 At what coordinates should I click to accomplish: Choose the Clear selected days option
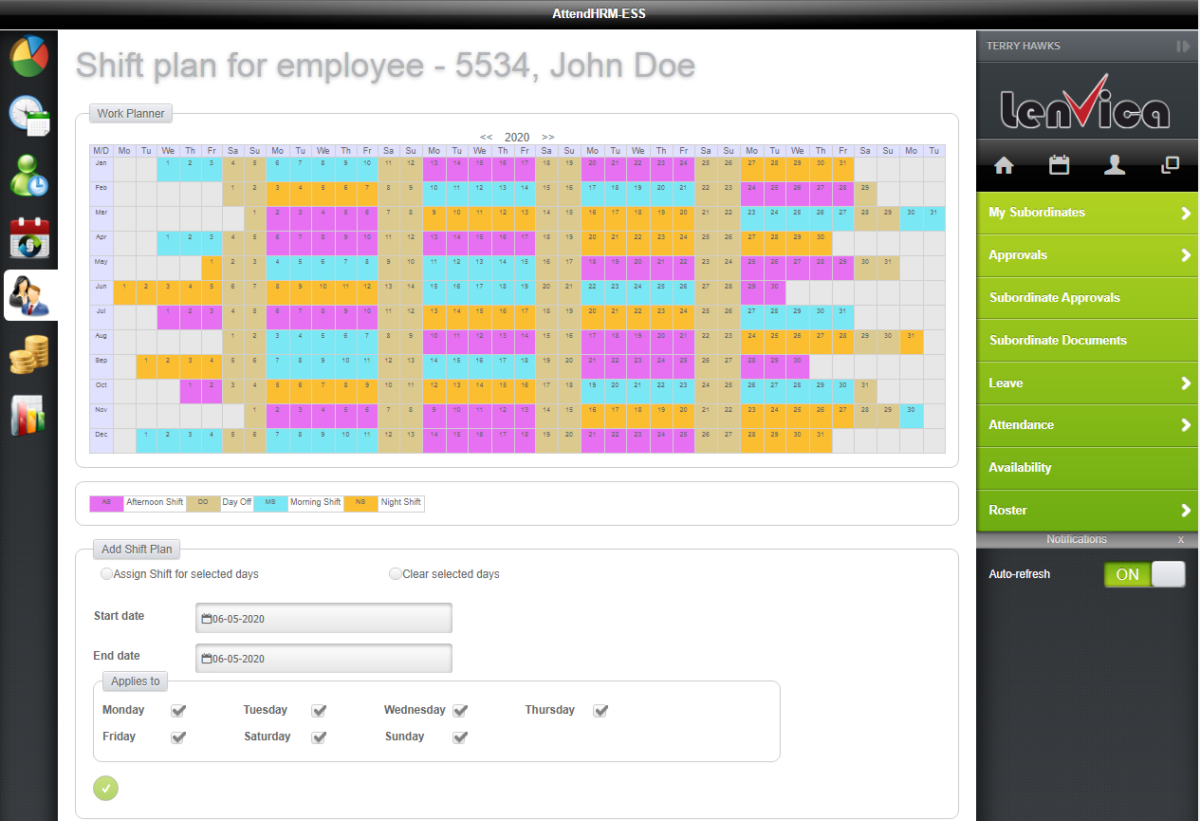pyautogui.click(x=395, y=574)
